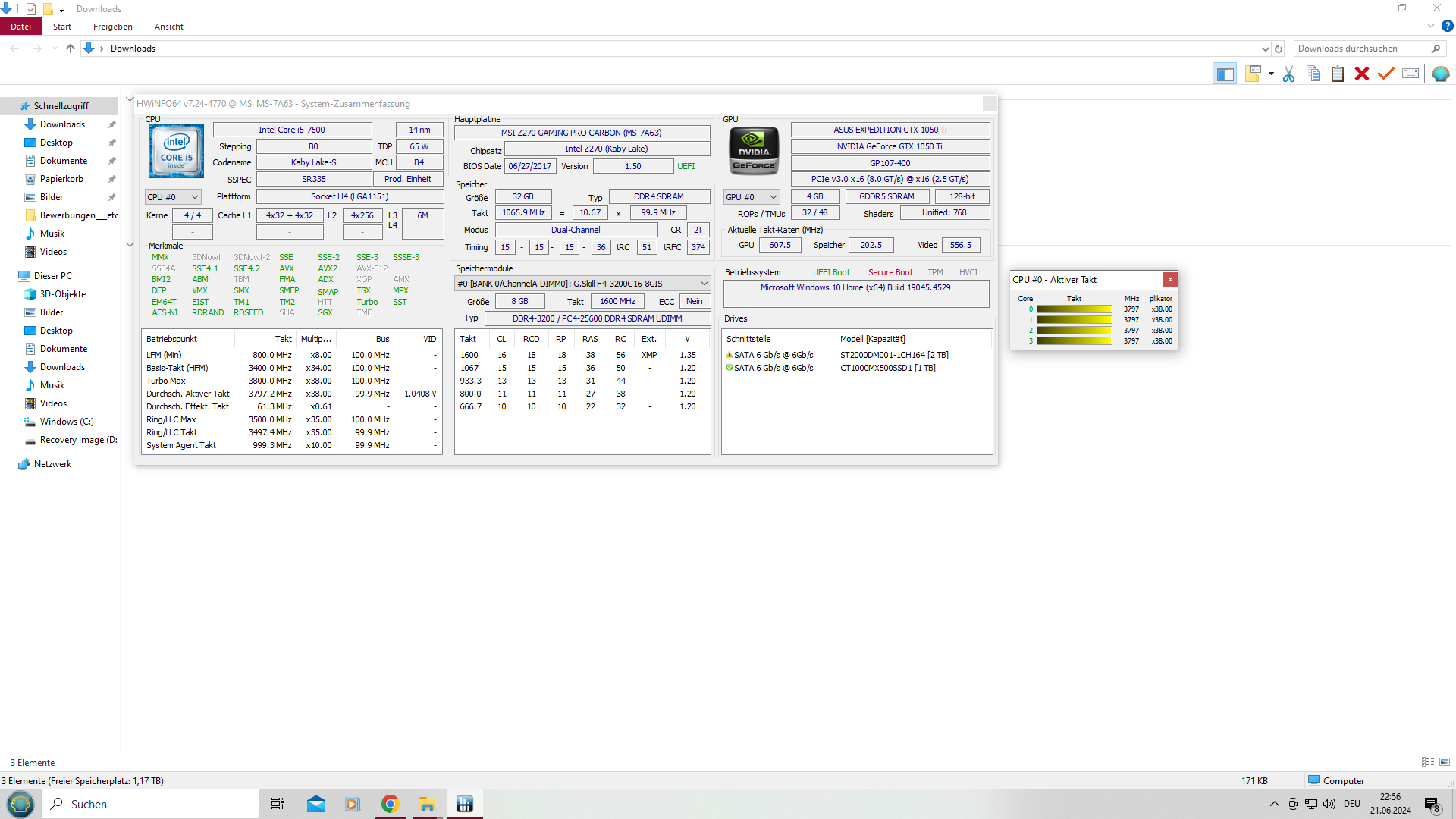This screenshot has height=819, width=1456.
Task: Open the Datei menu
Action: pyautogui.click(x=21, y=27)
